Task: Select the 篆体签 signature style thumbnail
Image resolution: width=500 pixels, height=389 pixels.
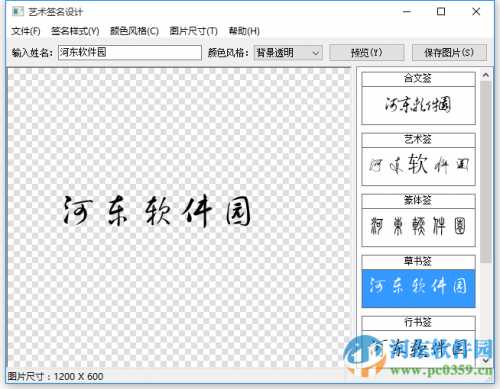Action: point(418,227)
